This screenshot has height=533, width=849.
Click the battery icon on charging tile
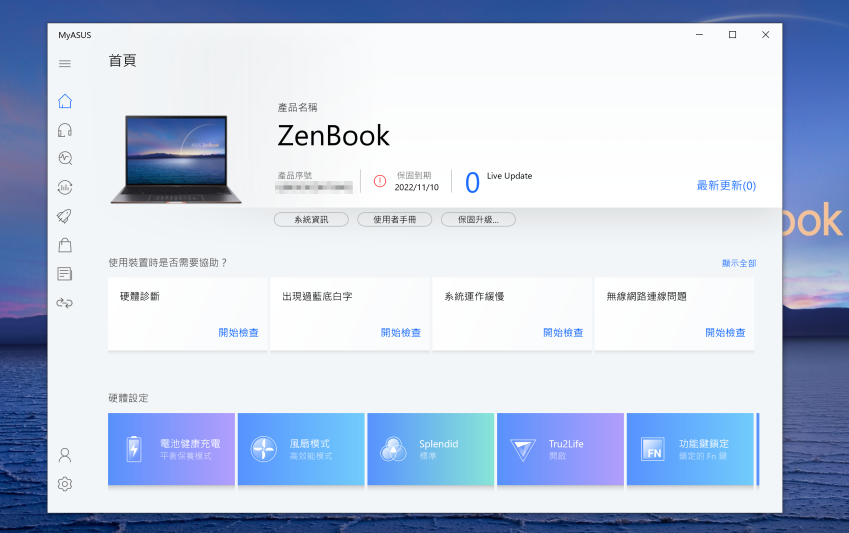[134, 449]
